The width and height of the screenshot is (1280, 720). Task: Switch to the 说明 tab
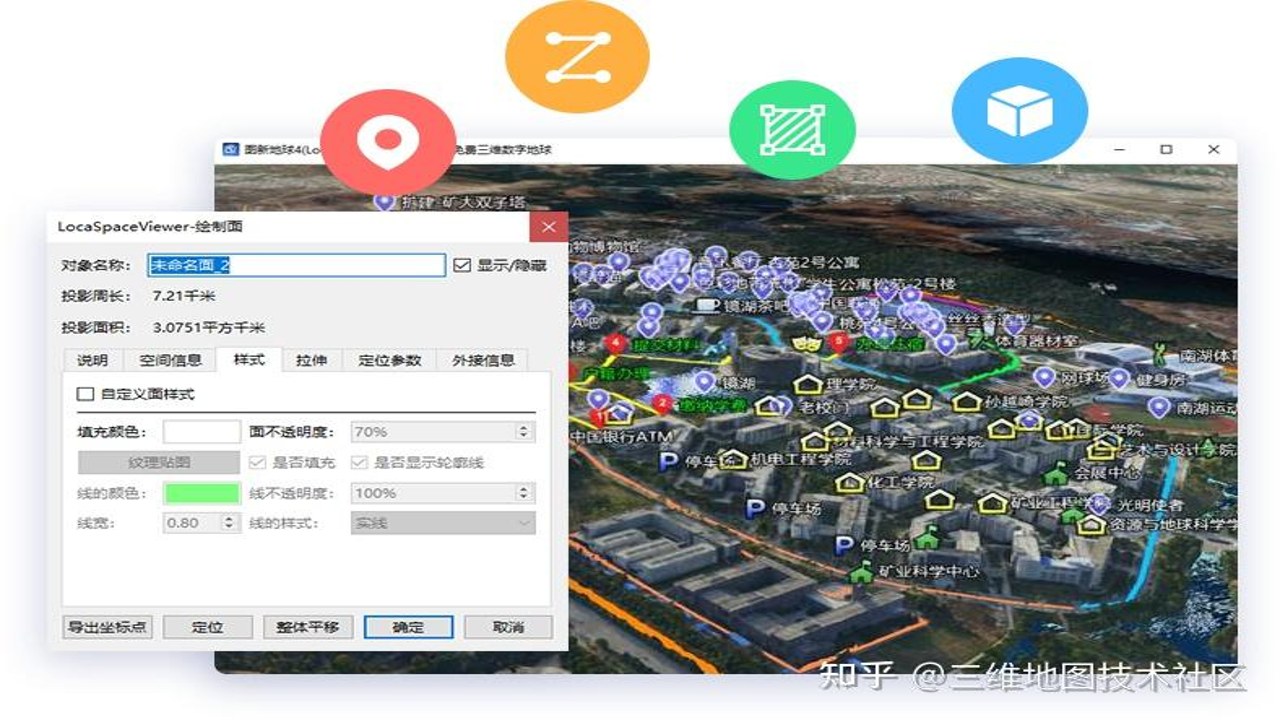(x=92, y=360)
